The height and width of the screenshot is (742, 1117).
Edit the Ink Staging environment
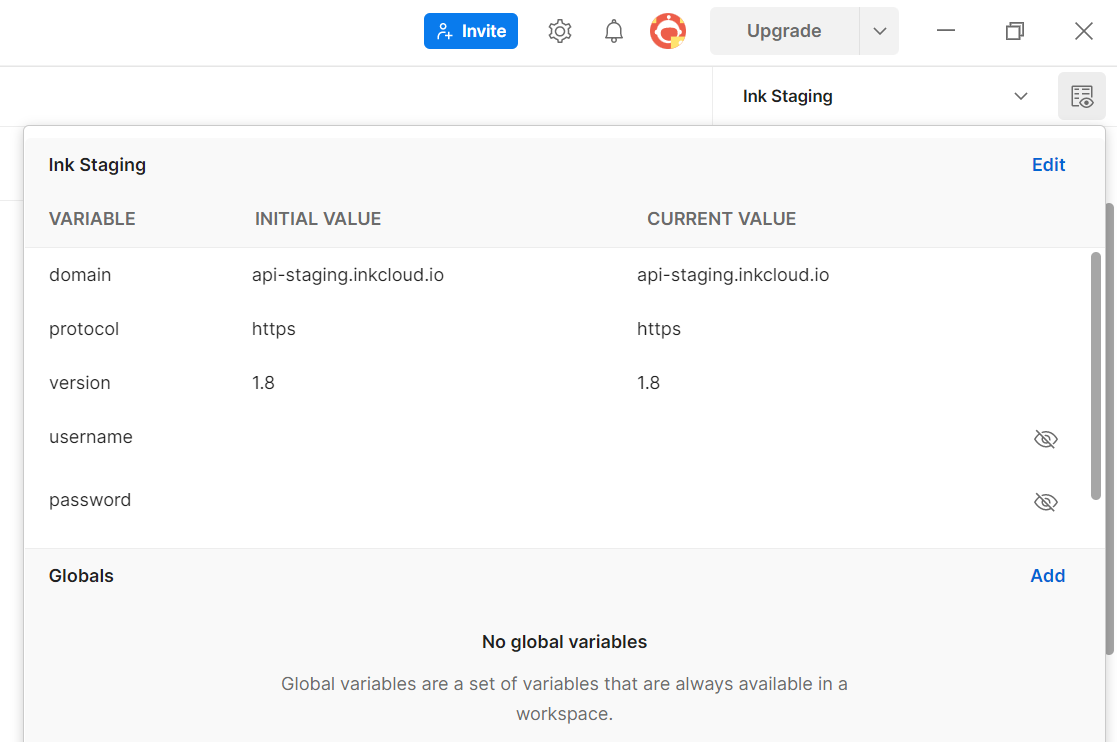[1048, 165]
